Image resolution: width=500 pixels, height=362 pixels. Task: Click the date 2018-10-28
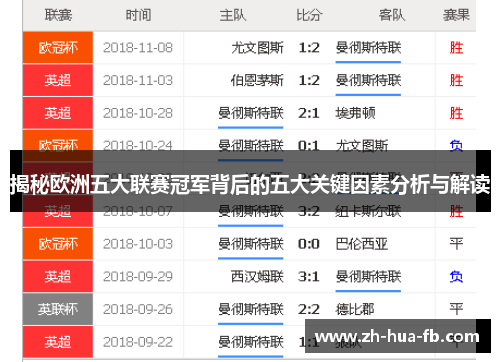(x=138, y=113)
